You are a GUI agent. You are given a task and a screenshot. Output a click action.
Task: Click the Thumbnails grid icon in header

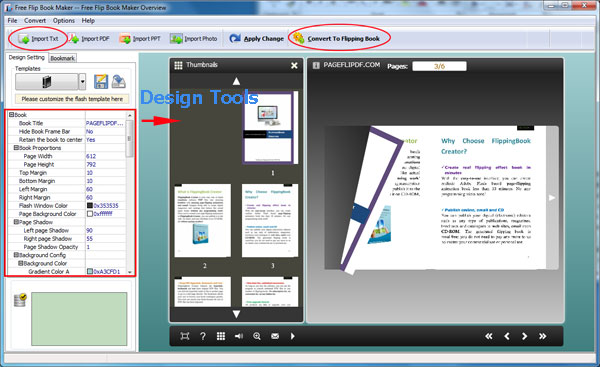coord(178,65)
